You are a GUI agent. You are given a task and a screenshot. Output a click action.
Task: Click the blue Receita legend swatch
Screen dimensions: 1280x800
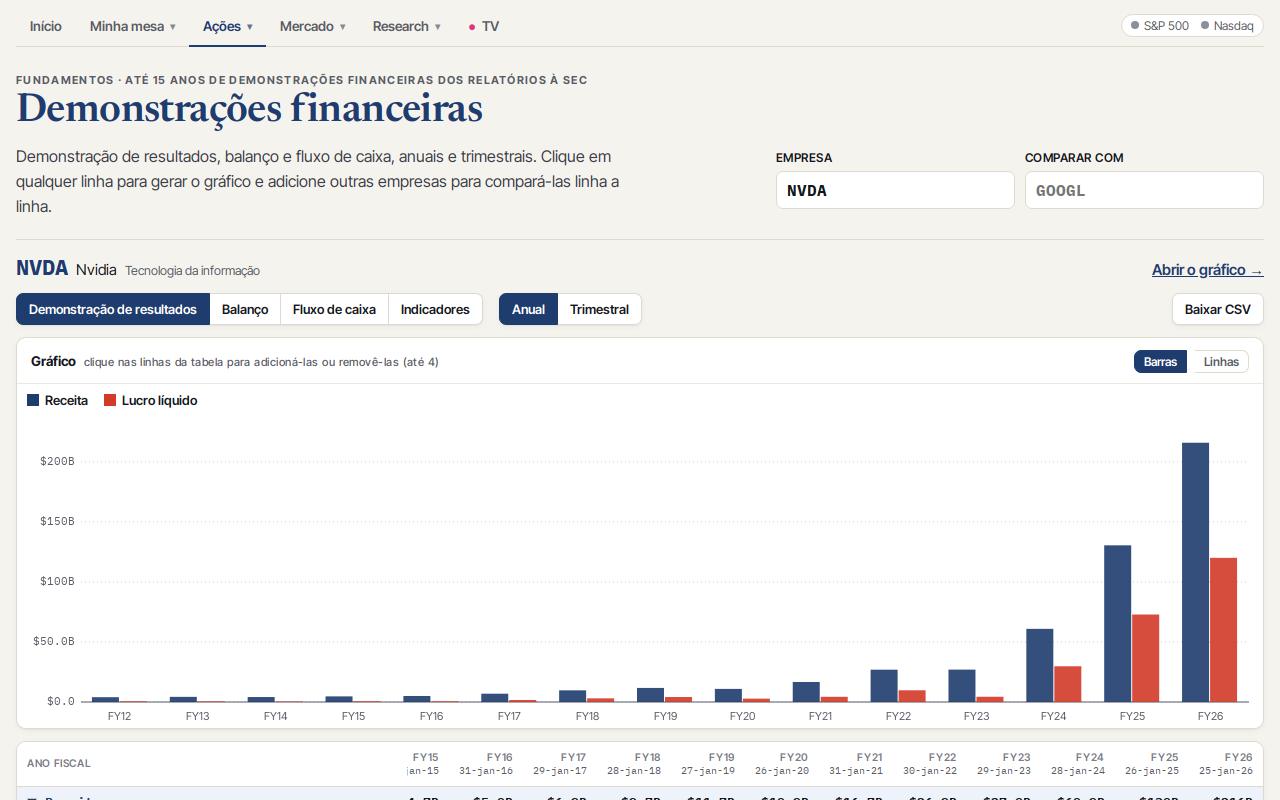coord(33,400)
